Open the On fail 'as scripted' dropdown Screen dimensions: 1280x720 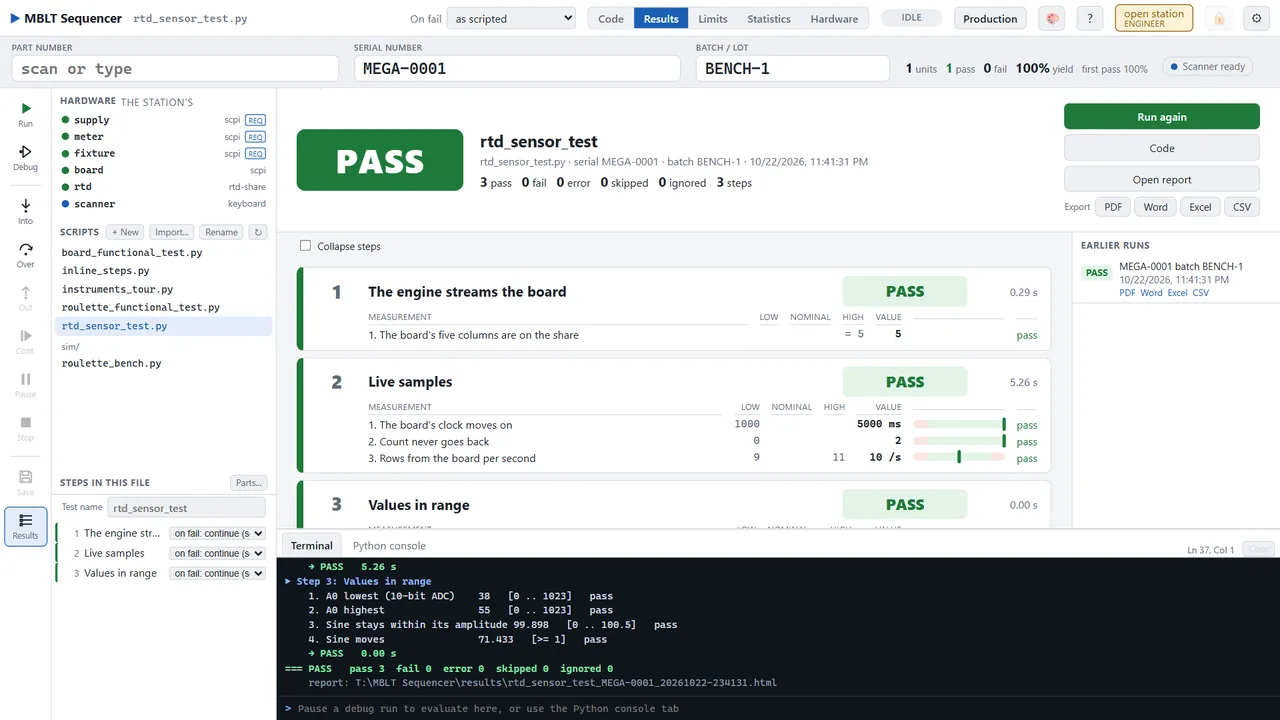511,18
